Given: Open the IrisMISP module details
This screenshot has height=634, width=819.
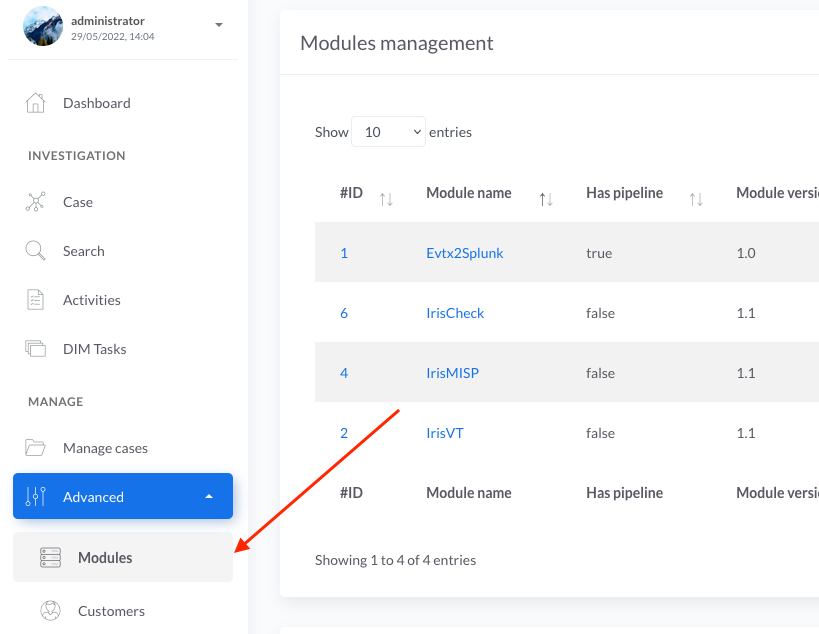Looking at the screenshot, I should pyautogui.click(x=454, y=373).
